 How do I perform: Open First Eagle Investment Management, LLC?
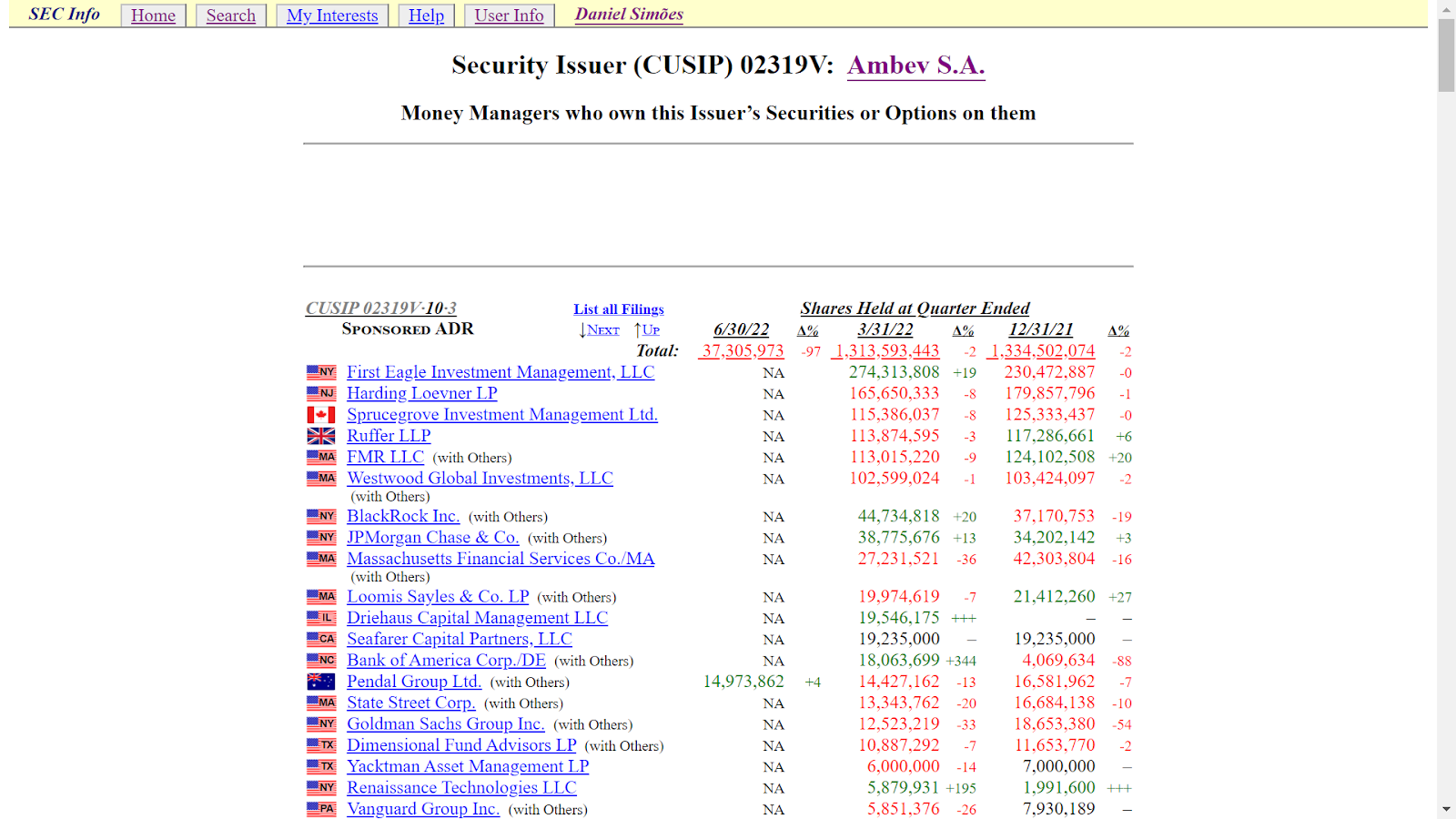(500, 372)
